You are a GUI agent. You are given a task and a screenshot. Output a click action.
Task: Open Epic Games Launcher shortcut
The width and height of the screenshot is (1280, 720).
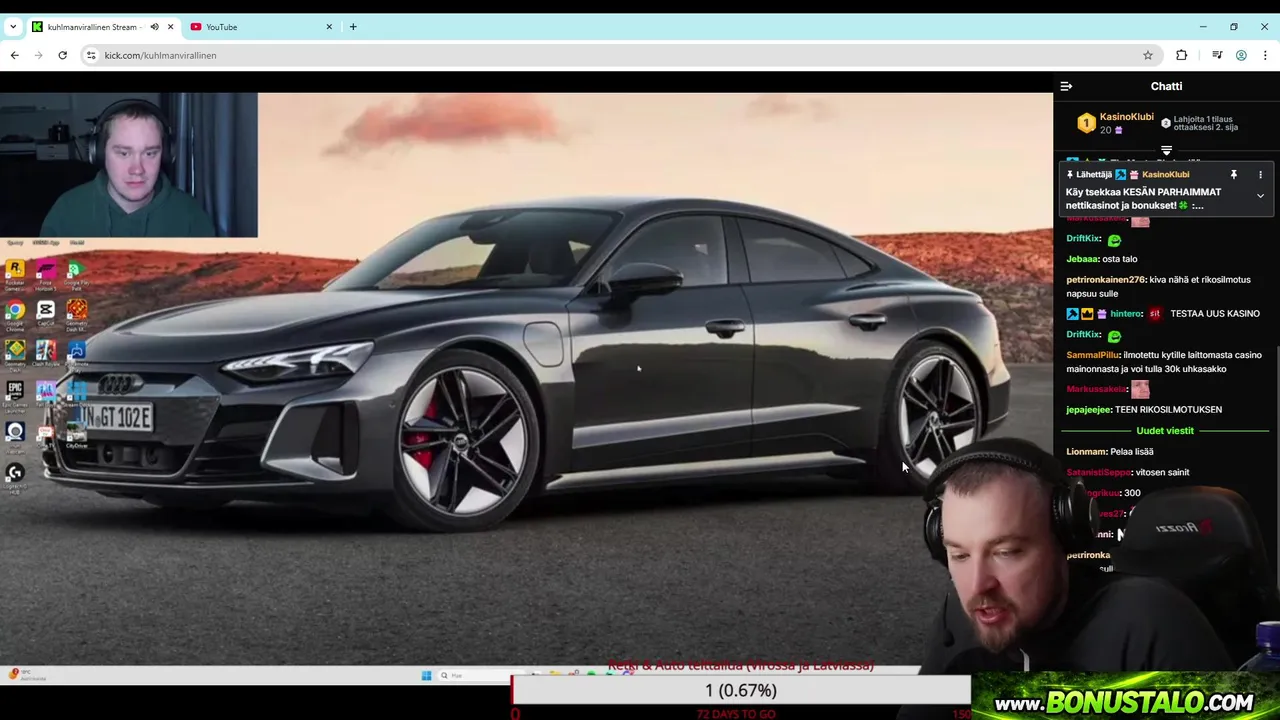point(15,393)
